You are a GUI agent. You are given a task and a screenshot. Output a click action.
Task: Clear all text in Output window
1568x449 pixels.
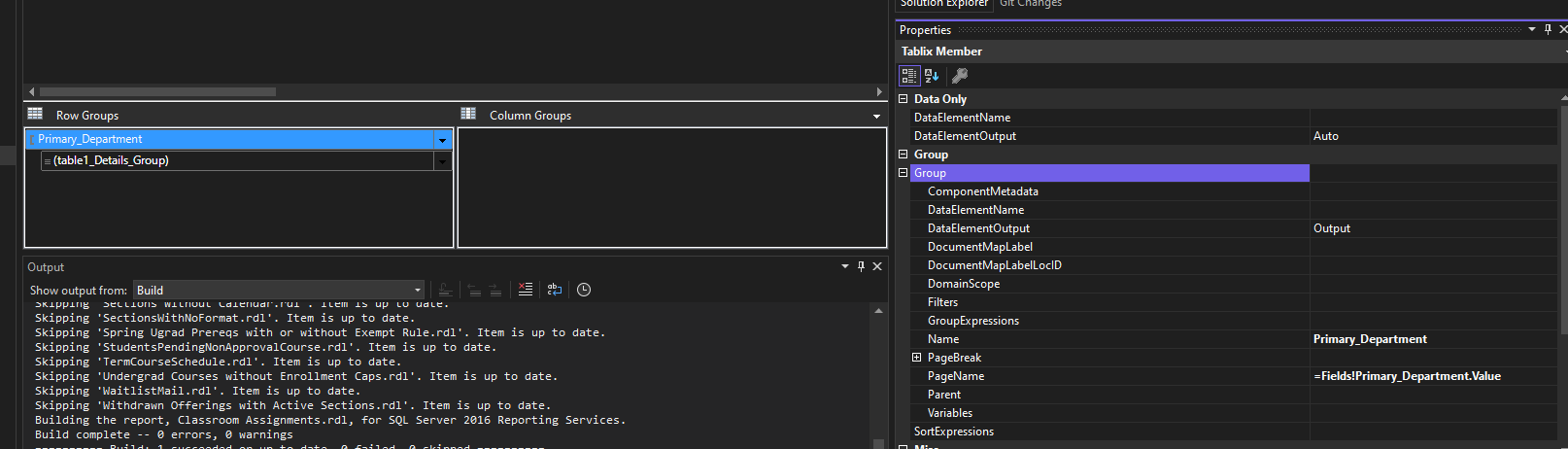526,290
